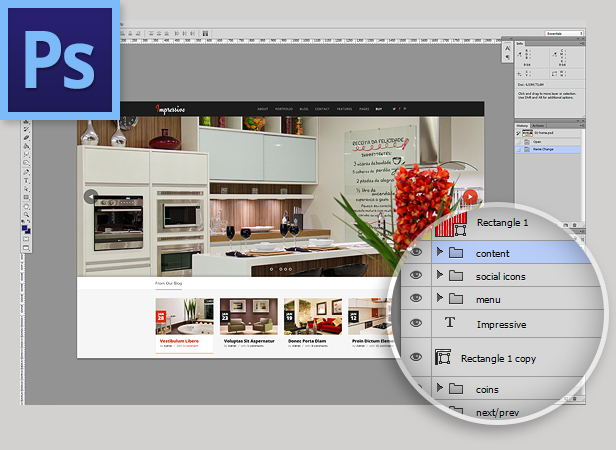Select the Type tool in the toolbox
This screenshot has height=450, width=616.
26,180
